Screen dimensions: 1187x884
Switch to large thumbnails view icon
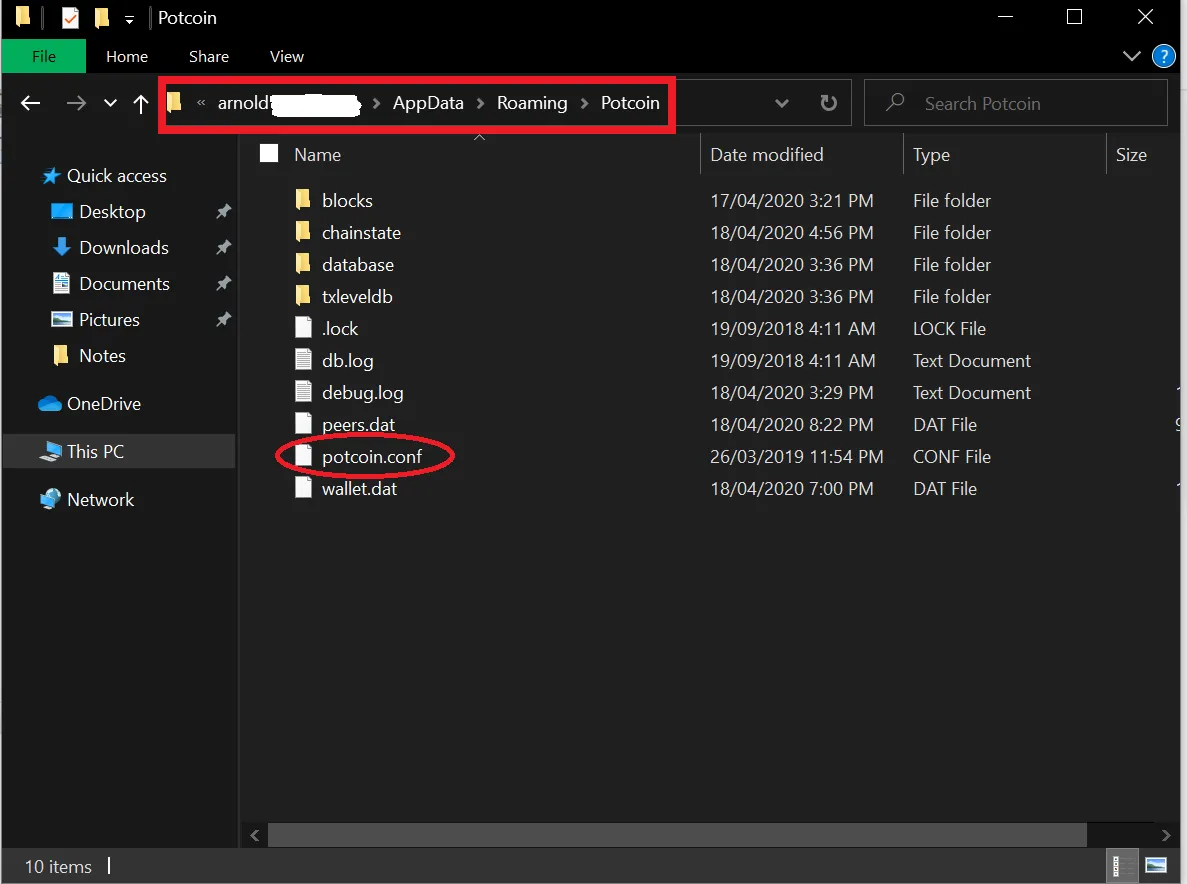tap(1156, 866)
